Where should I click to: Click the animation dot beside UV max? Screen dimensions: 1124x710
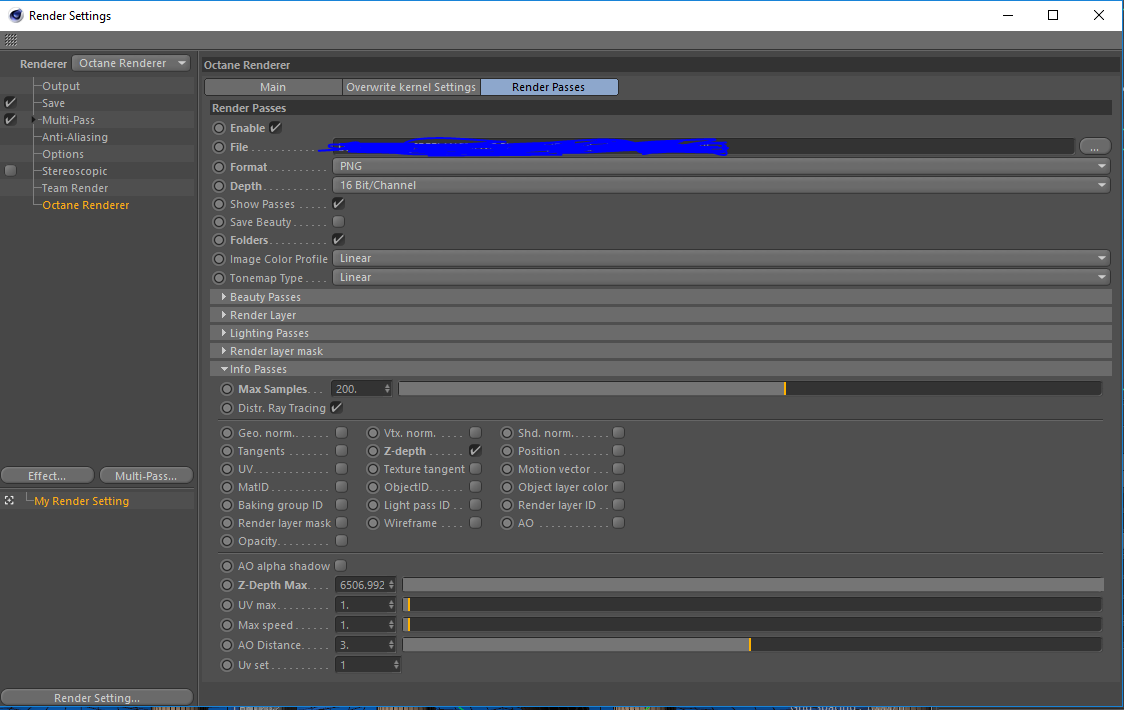tap(227, 605)
